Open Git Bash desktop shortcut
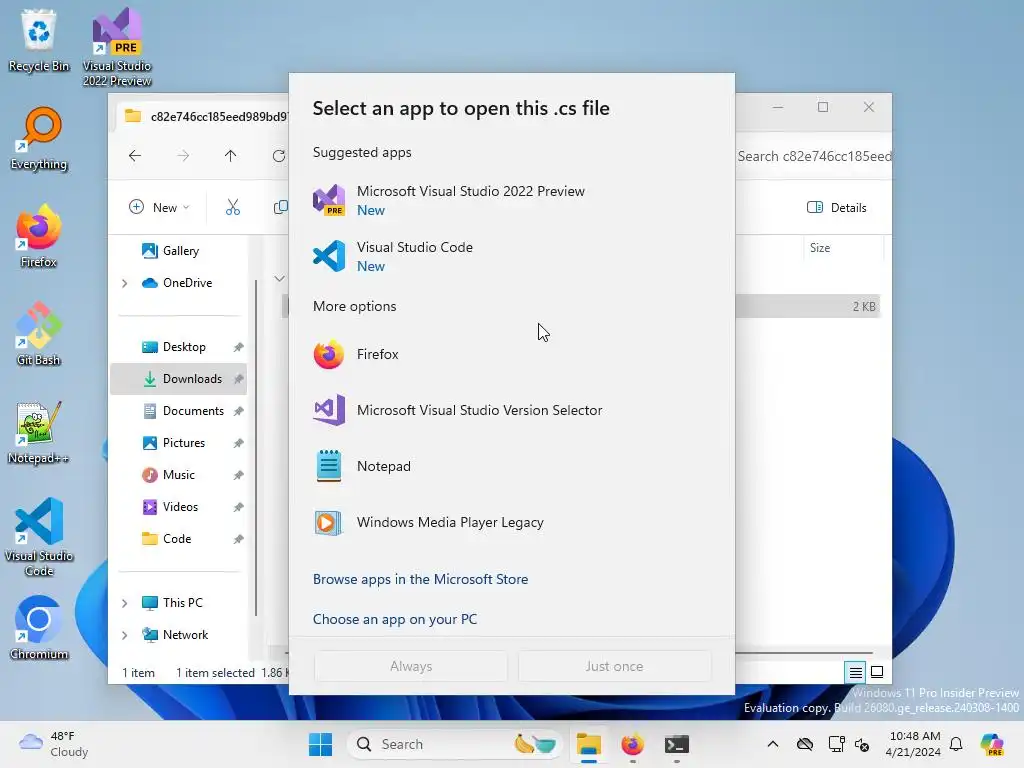 [39, 334]
